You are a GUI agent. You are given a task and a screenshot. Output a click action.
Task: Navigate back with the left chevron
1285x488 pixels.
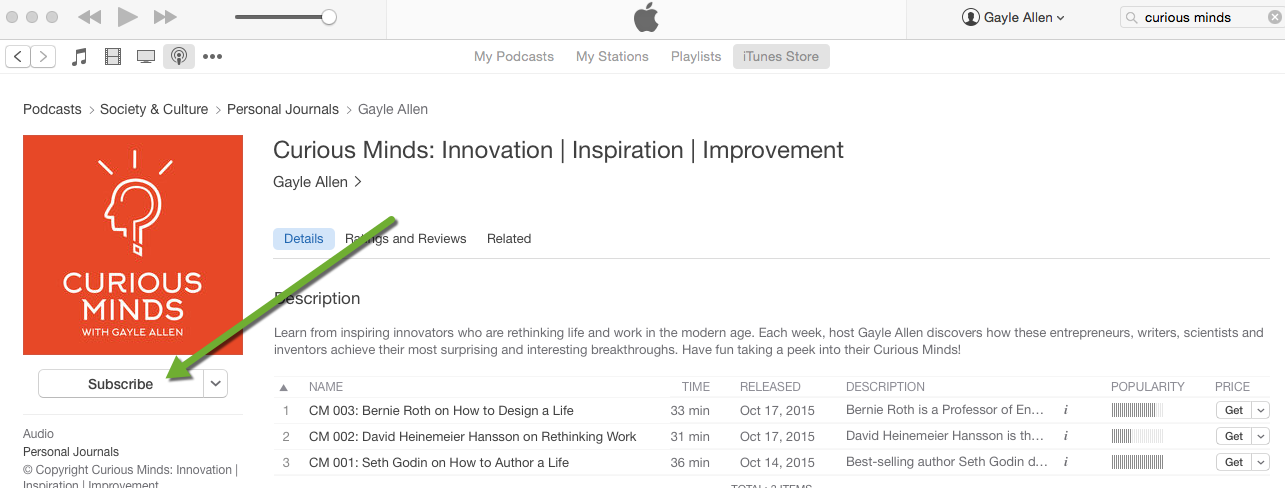point(18,56)
